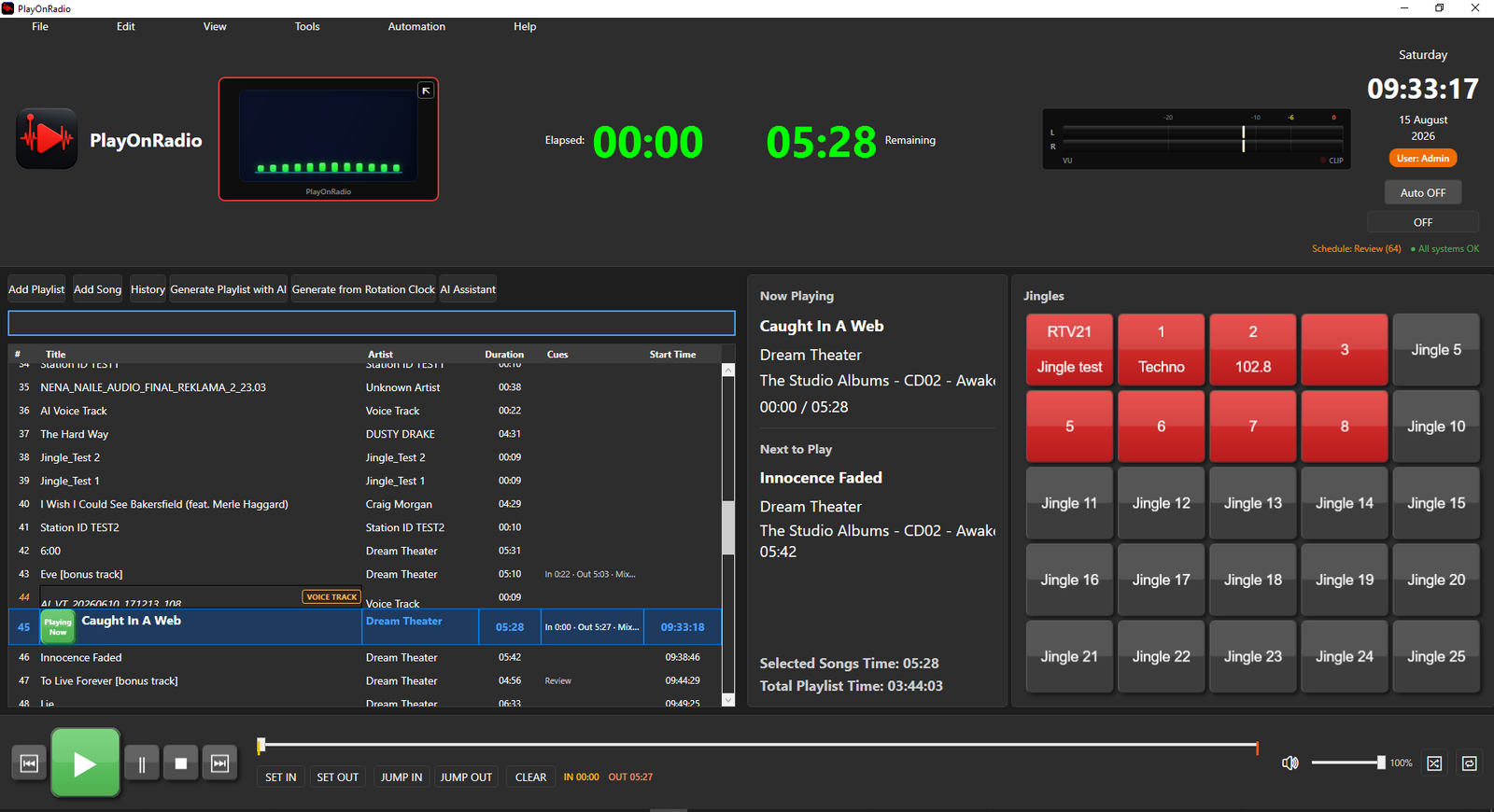Trigger the Jingle 17 button
The image size is (1494, 812).
1162,580
